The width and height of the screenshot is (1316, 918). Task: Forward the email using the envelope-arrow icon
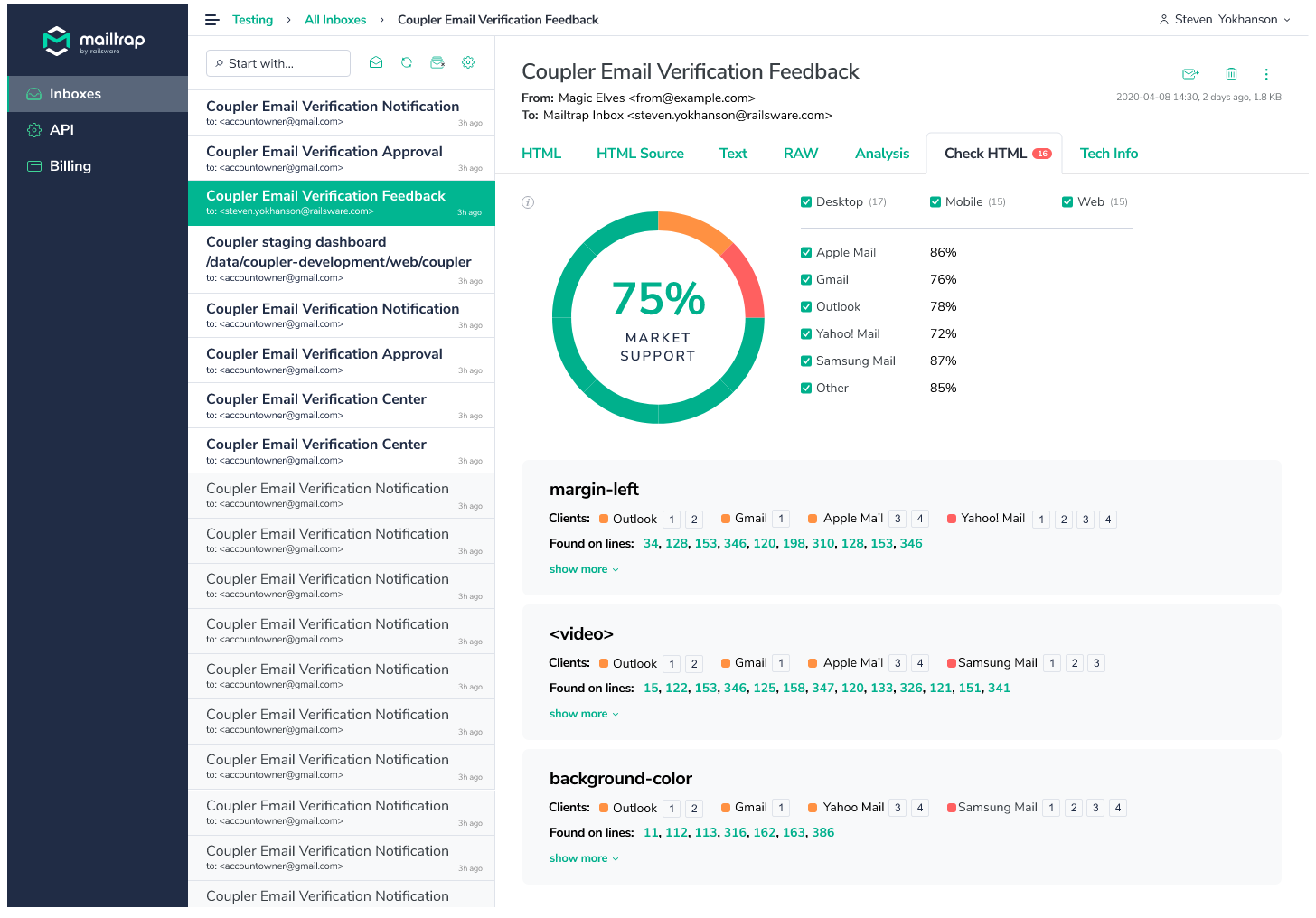[1190, 74]
